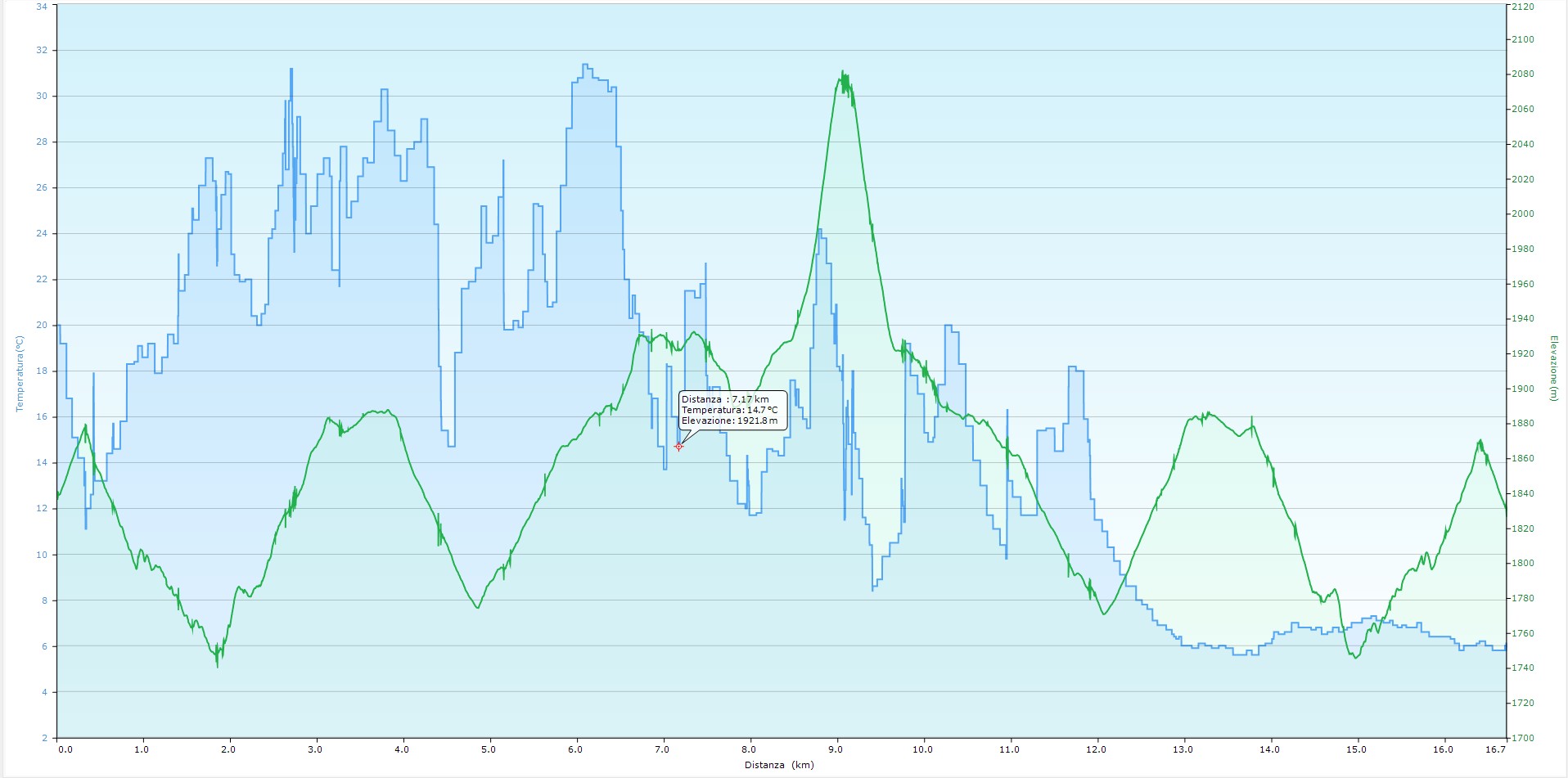Select the 9.0 tick label on distance axis
This screenshot has width=1568, height=778.
[x=836, y=749]
